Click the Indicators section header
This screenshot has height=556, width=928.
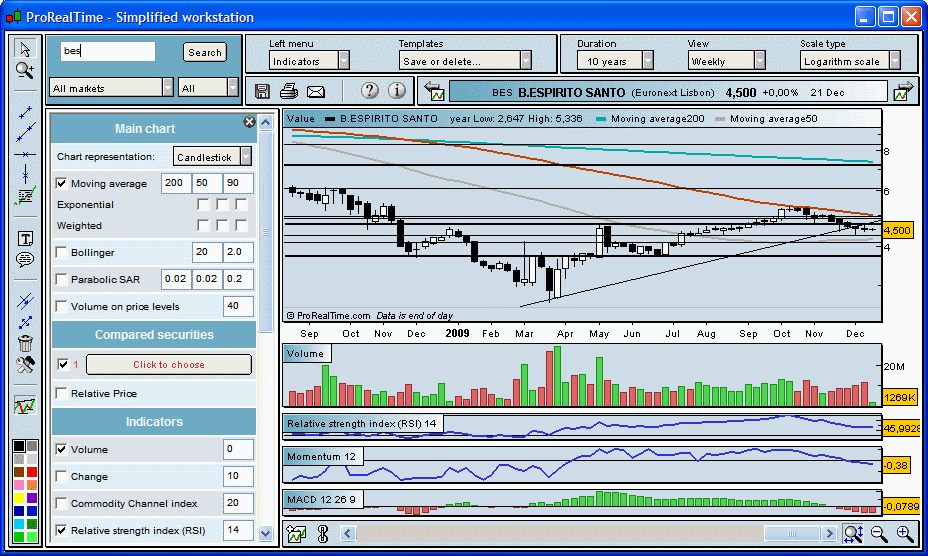(154, 422)
